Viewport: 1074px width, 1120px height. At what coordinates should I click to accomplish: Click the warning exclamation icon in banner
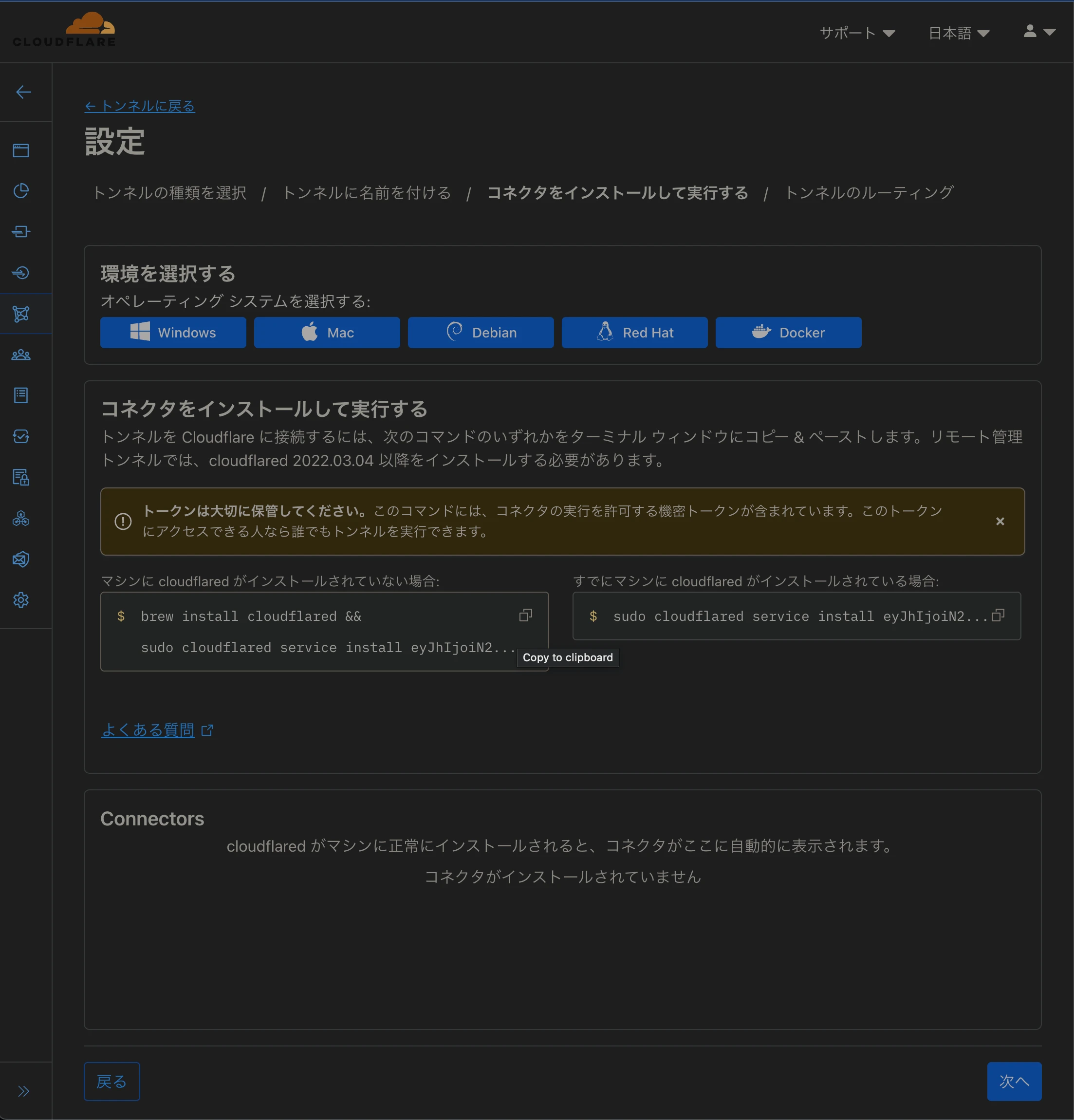123,521
